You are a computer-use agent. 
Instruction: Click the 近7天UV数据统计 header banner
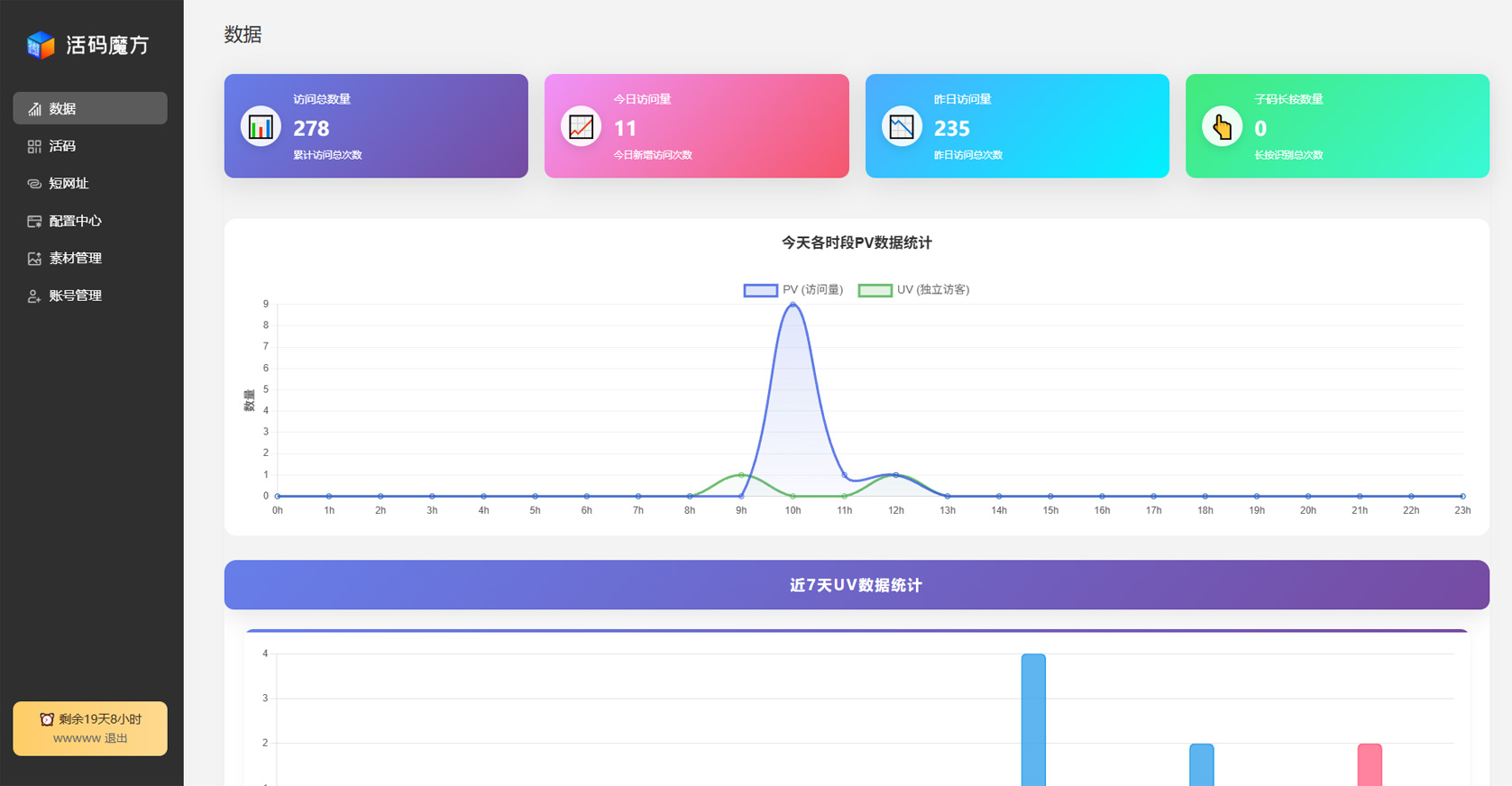point(856,585)
